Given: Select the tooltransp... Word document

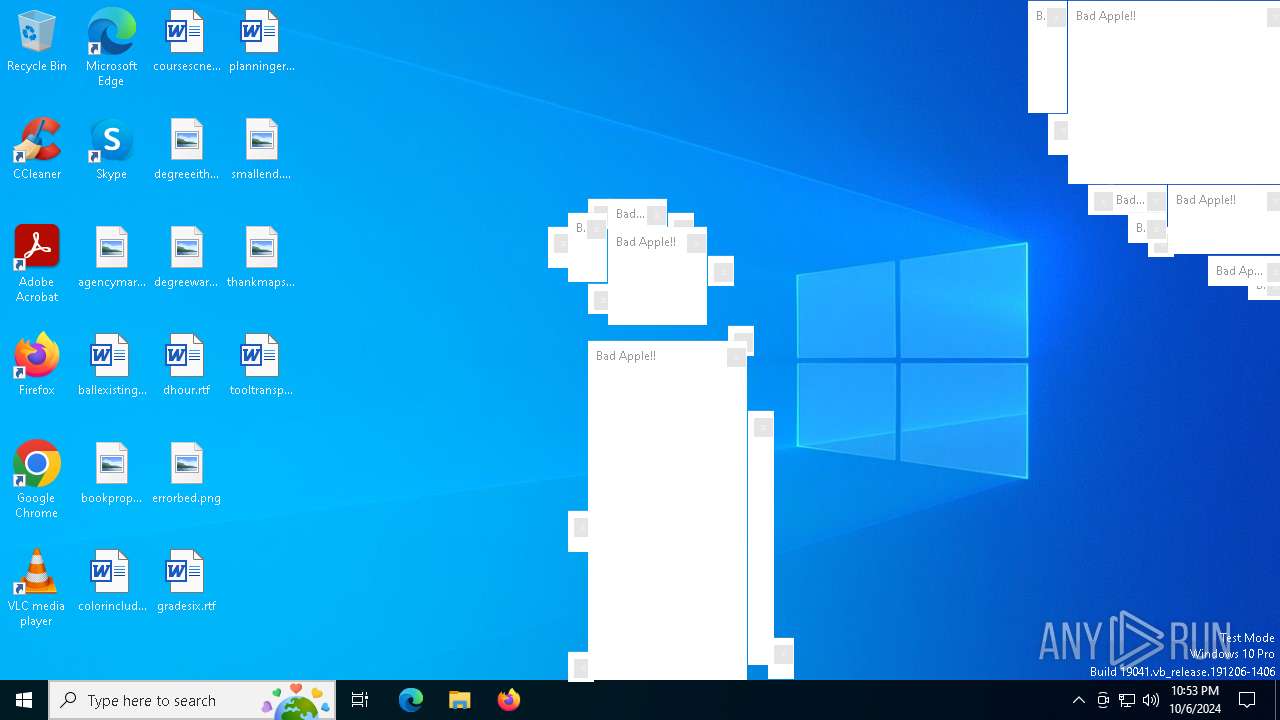Looking at the screenshot, I should click(x=261, y=366).
